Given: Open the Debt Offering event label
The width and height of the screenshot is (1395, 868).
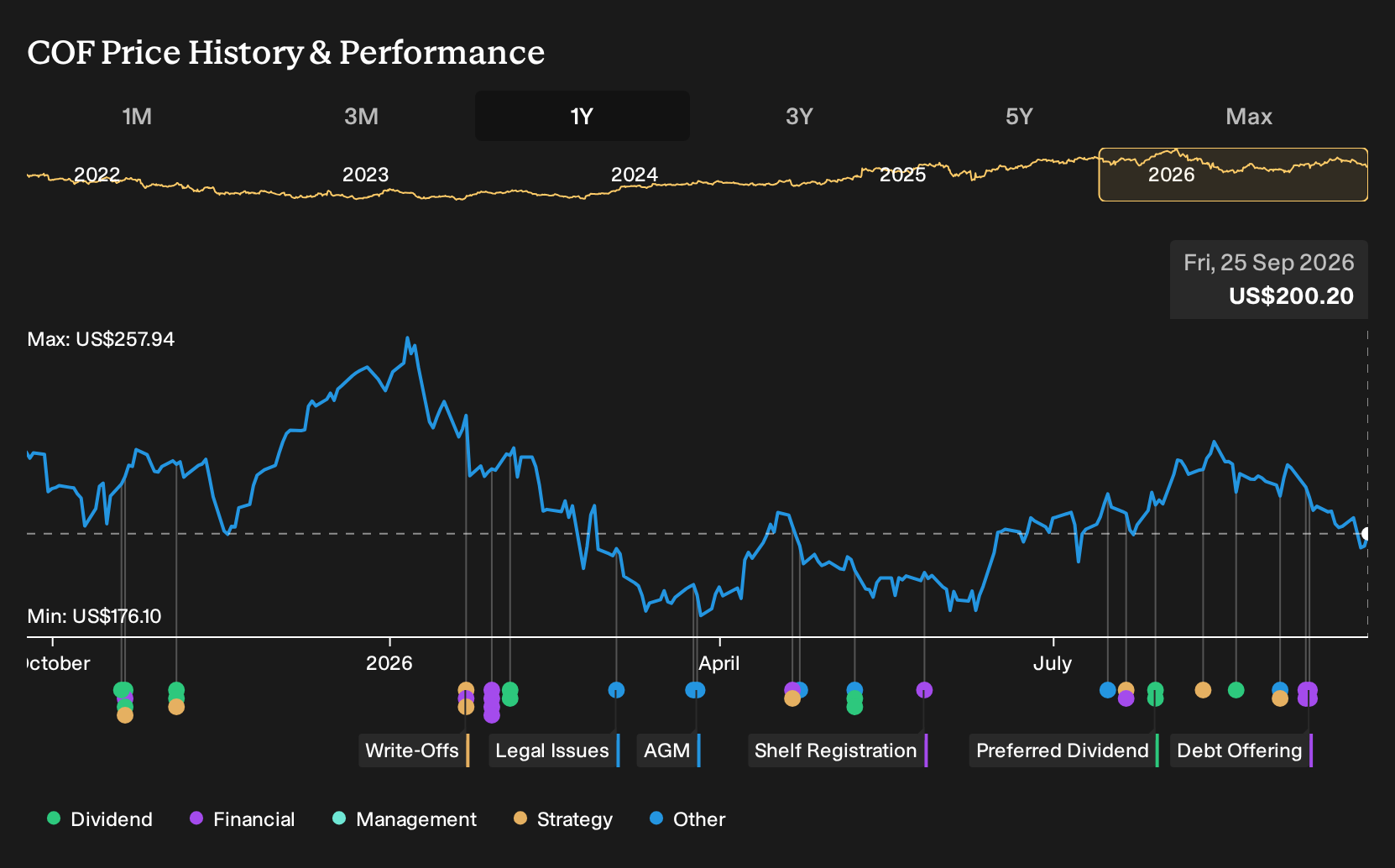Looking at the screenshot, I should 1240,750.
